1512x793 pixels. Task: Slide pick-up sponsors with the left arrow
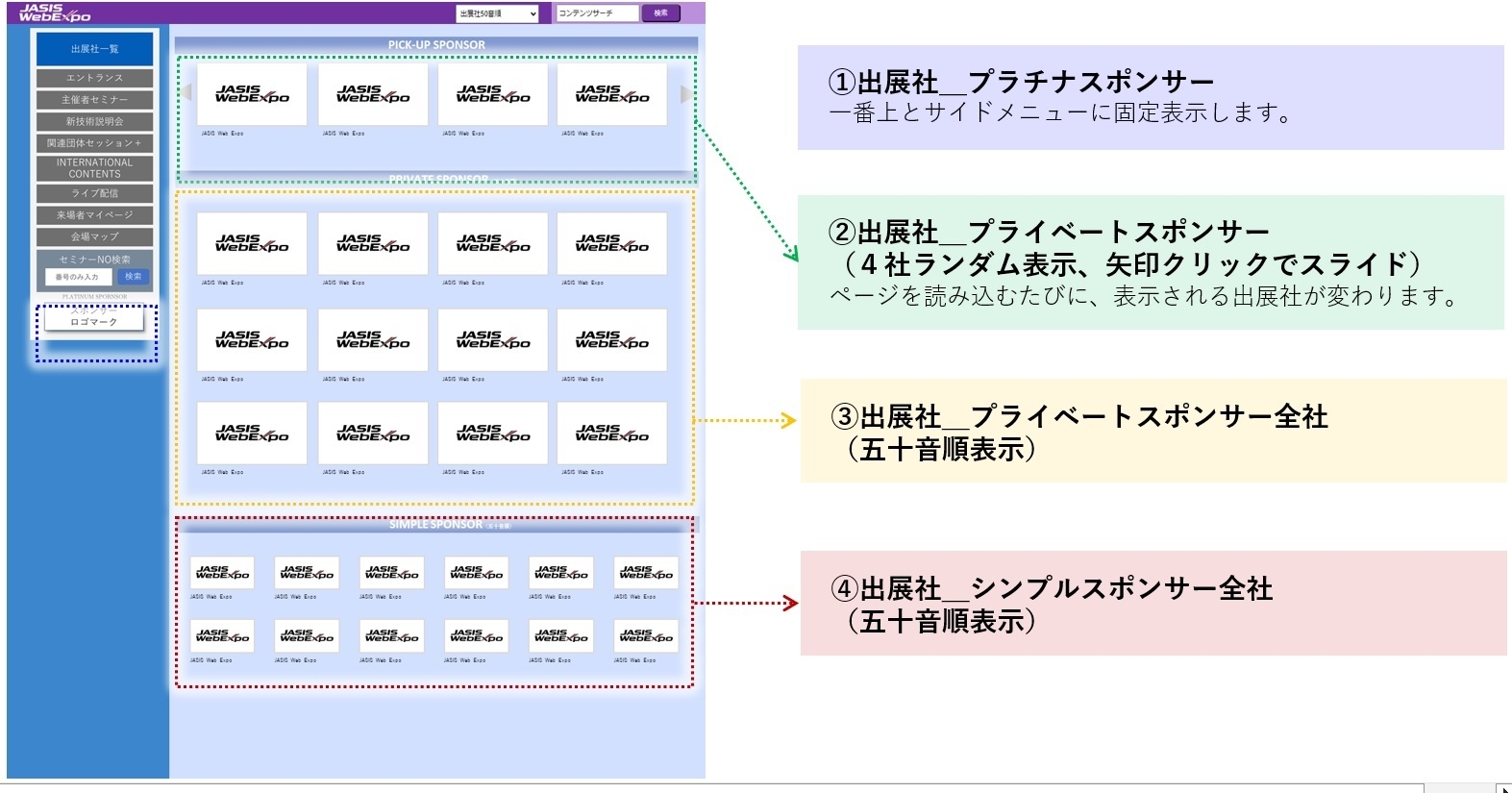point(187,93)
